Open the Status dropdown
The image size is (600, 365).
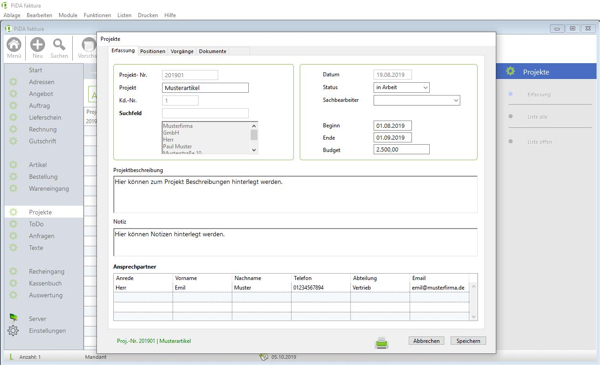pyautogui.click(x=425, y=88)
